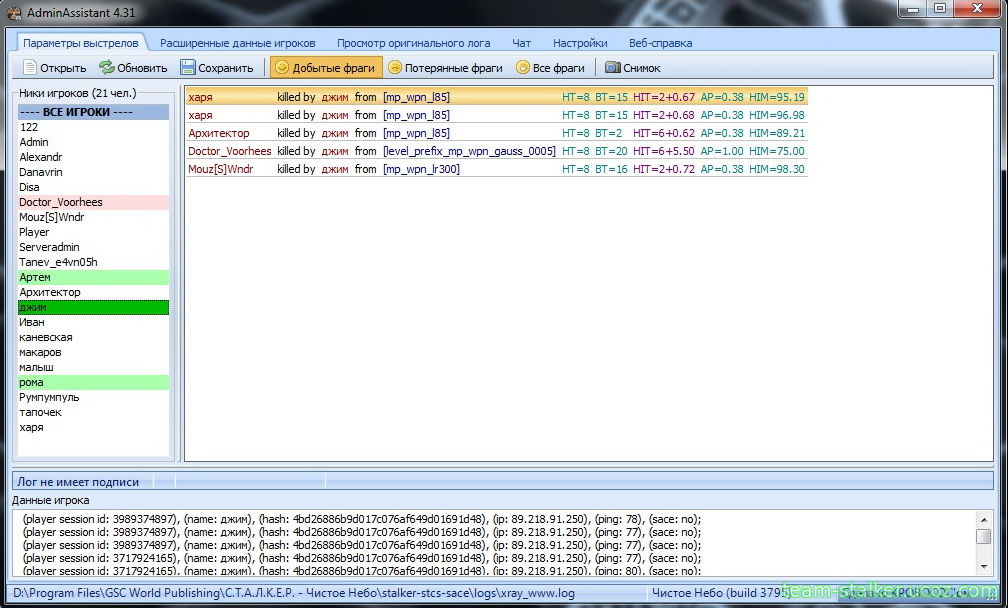Click the Открыть document icon
1008x608 pixels.
click(30, 67)
